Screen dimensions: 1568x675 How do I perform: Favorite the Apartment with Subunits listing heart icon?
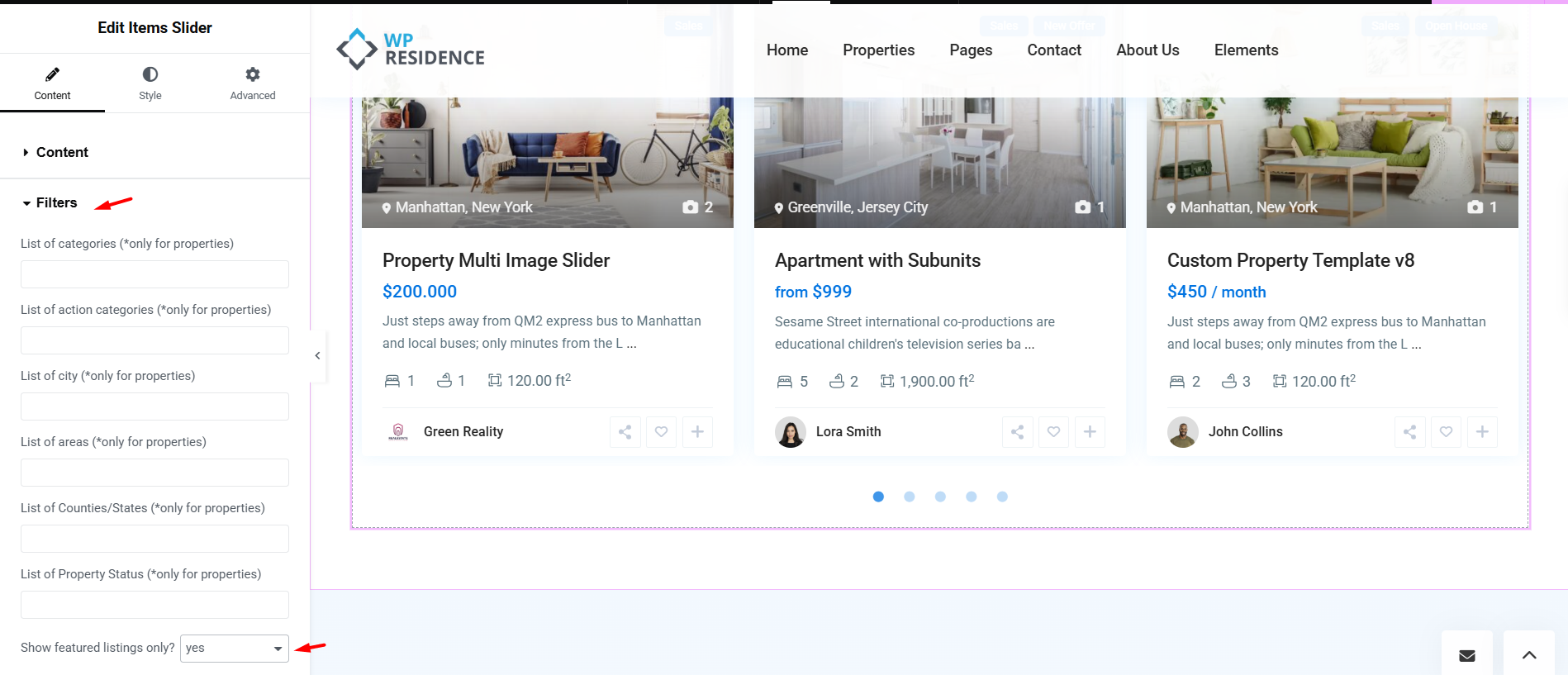click(1053, 432)
